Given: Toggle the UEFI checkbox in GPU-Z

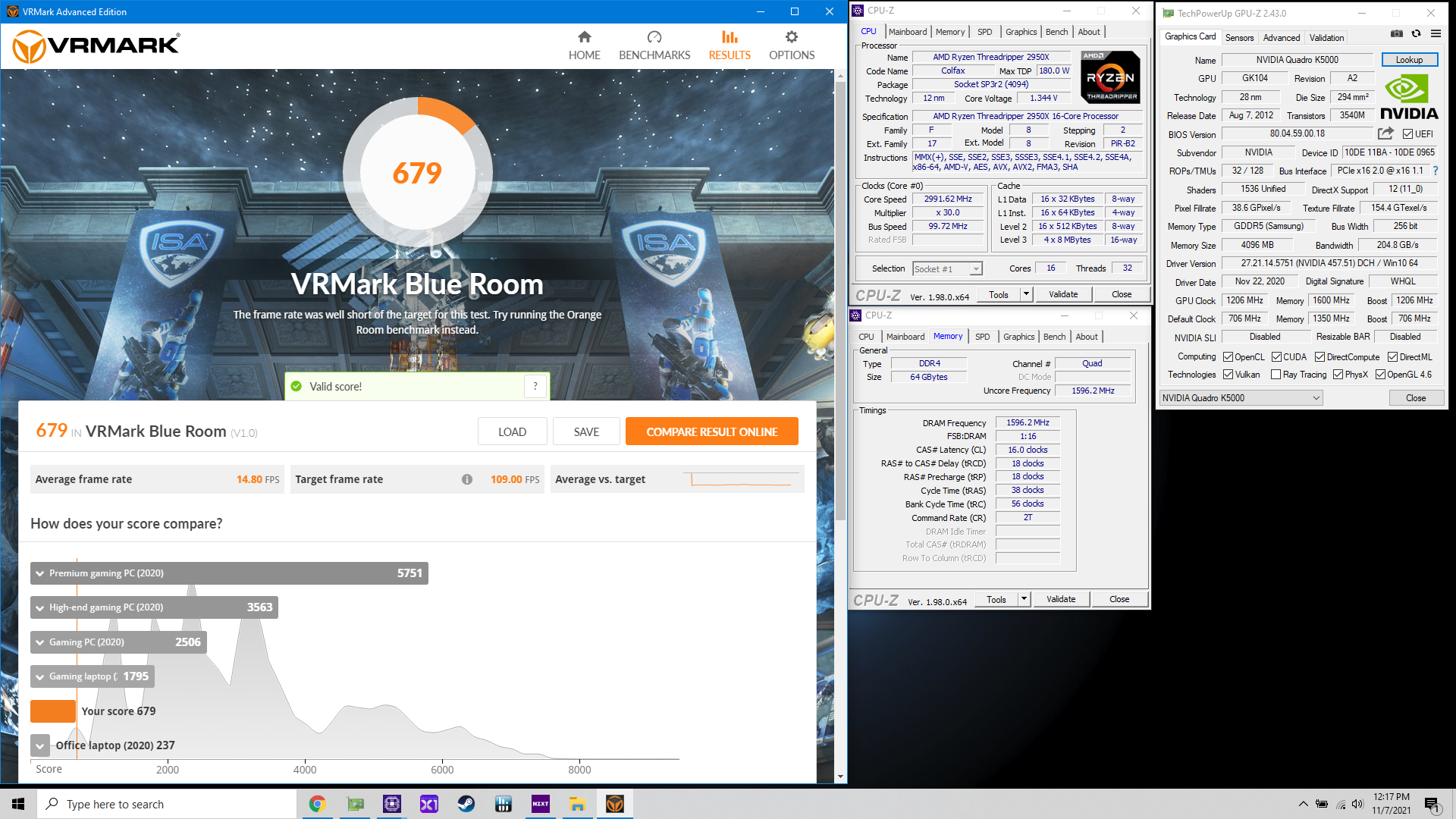Looking at the screenshot, I should click(x=1407, y=134).
